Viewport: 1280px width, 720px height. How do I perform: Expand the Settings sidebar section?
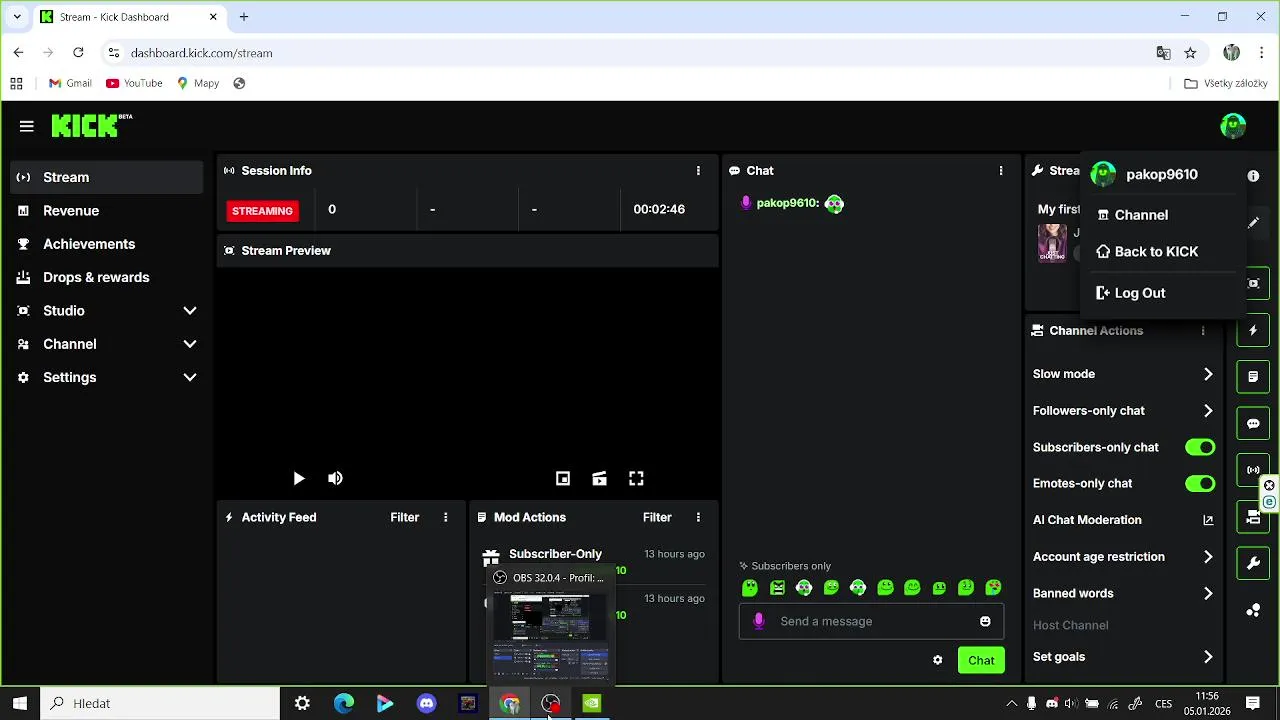coord(107,377)
